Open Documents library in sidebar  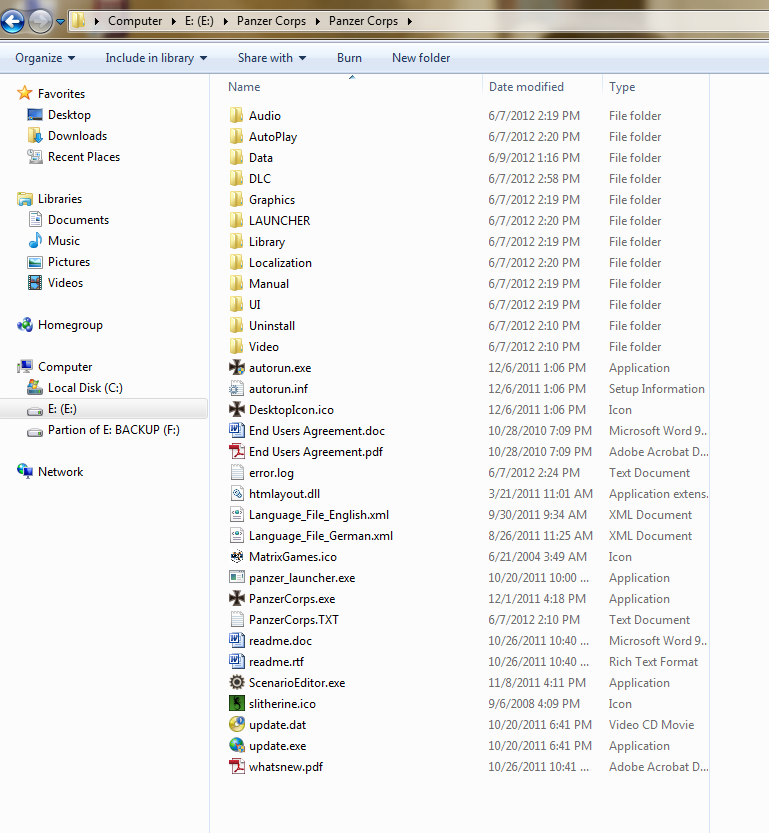(x=78, y=220)
